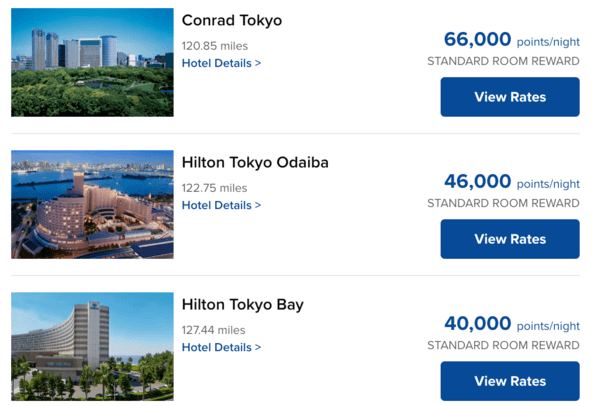Select the 66,000 points/night price

pyautogui.click(x=512, y=39)
